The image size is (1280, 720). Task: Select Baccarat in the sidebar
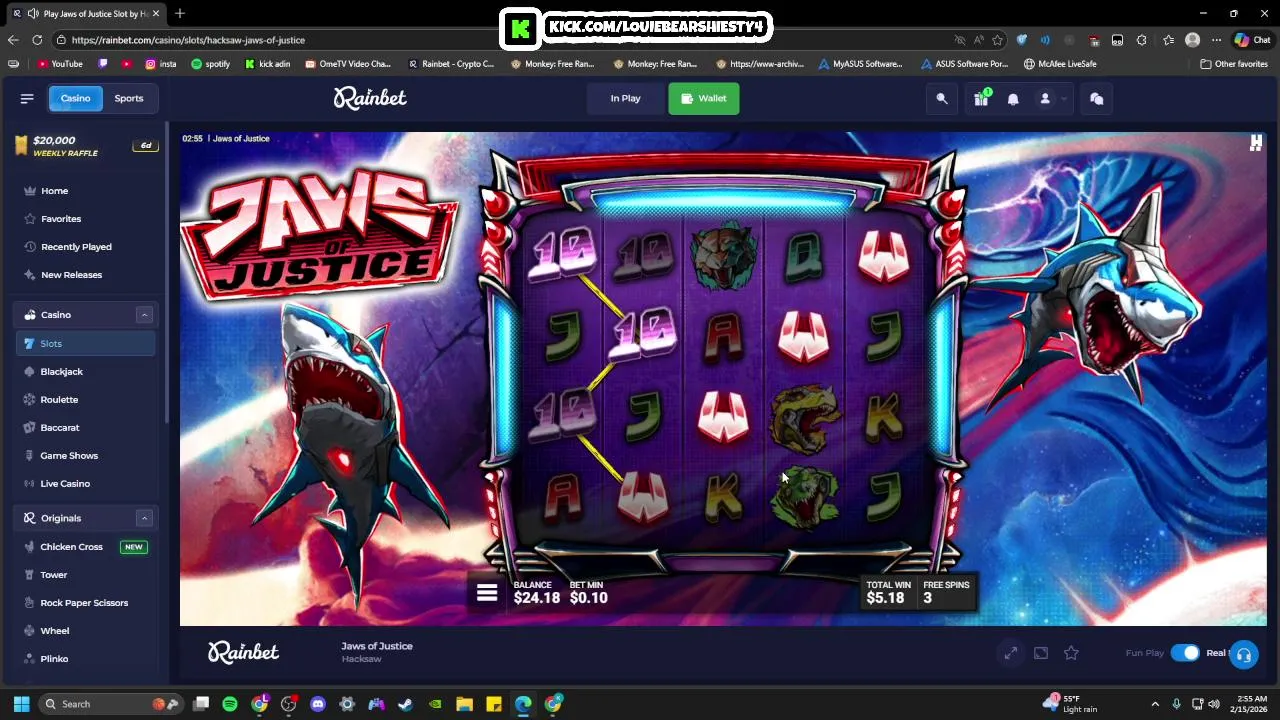coord(85,428)
